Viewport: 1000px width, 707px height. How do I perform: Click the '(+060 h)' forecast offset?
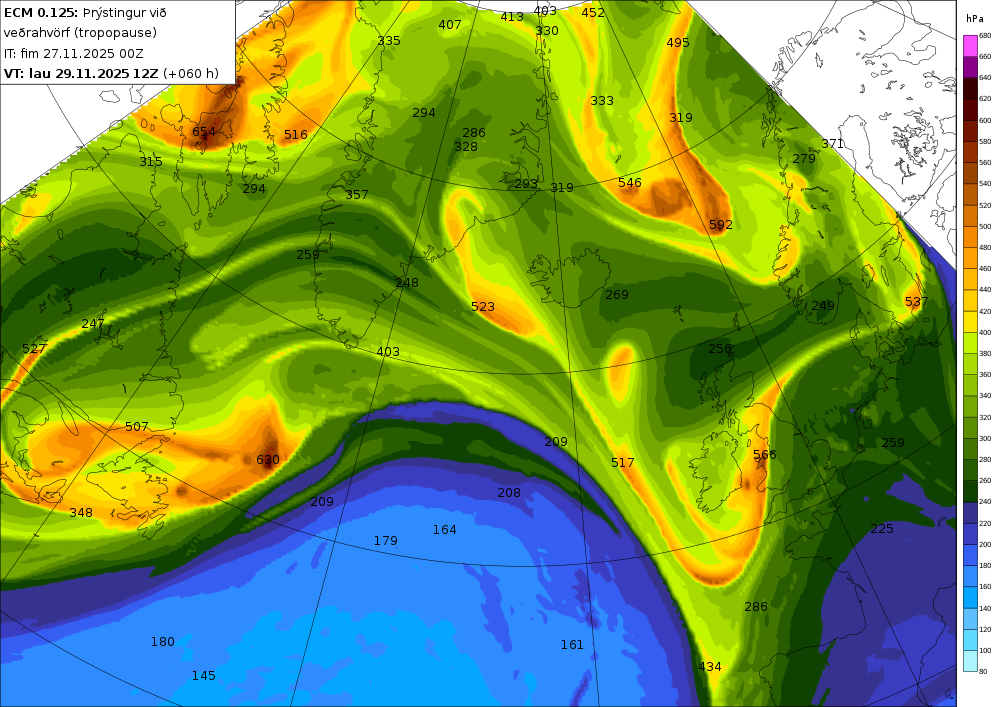tap(191, 73)
